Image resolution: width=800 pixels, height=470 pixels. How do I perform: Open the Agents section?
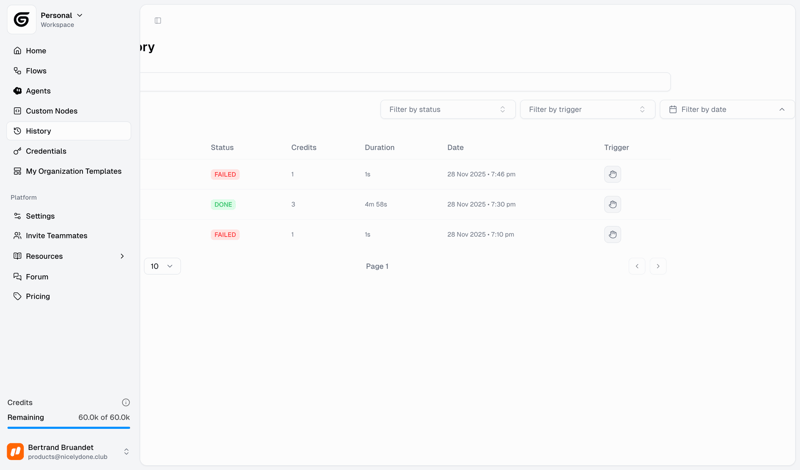click(69, 91)
